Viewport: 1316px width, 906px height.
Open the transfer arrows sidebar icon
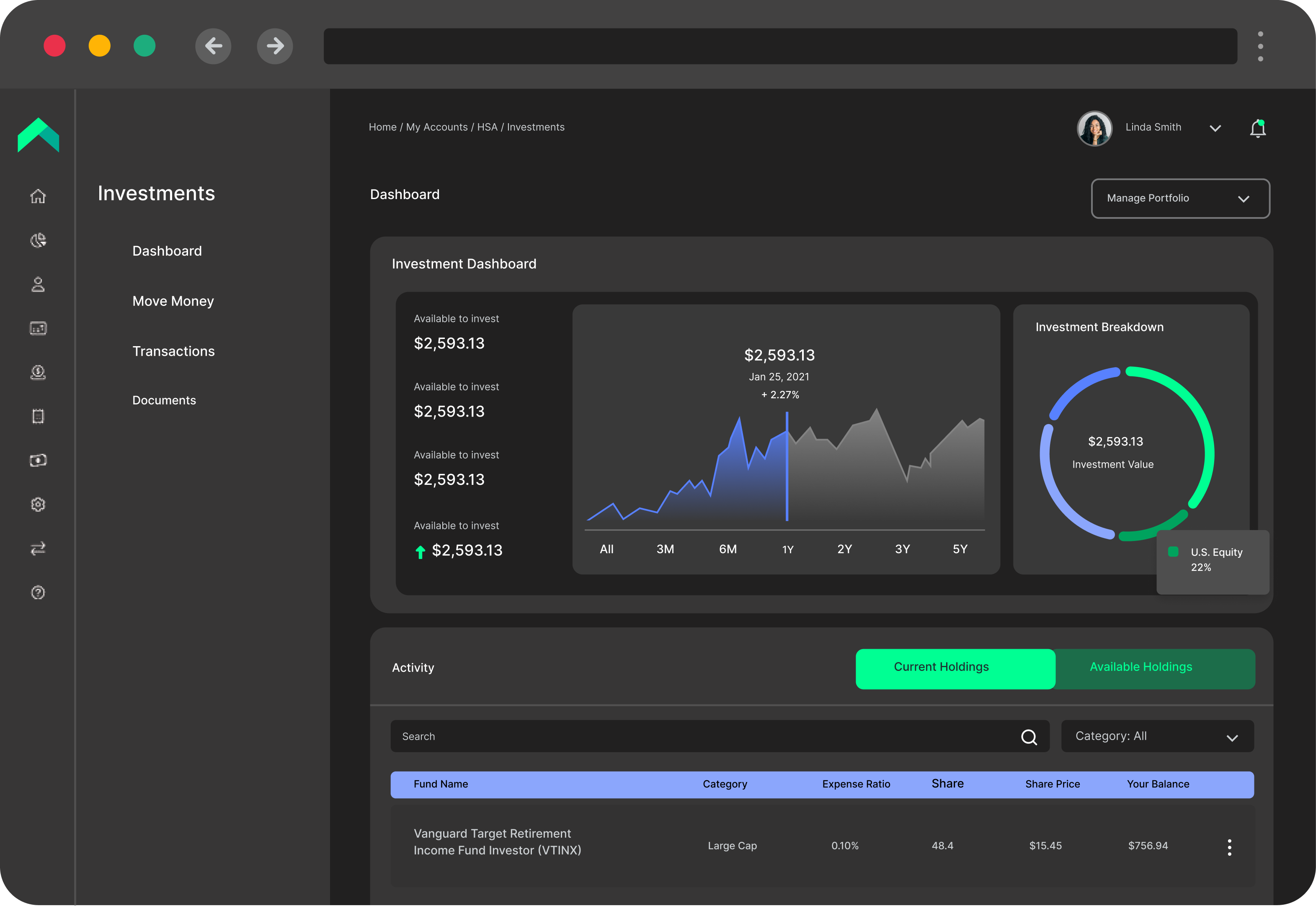pos(38,549)
